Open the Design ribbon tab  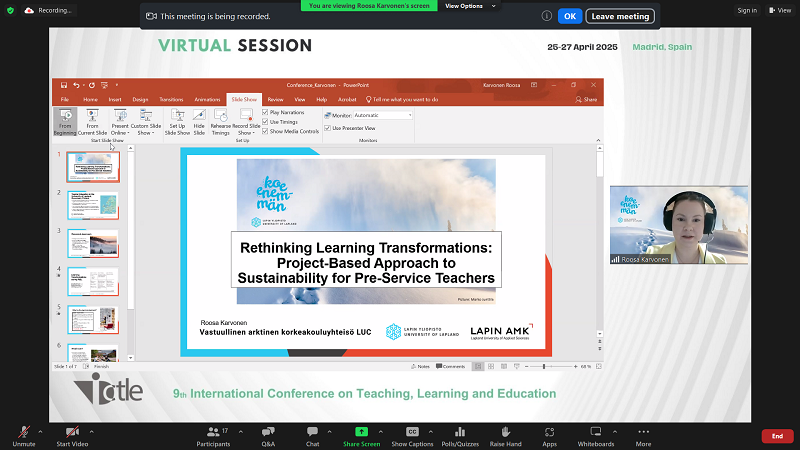[x=140, y=100]
